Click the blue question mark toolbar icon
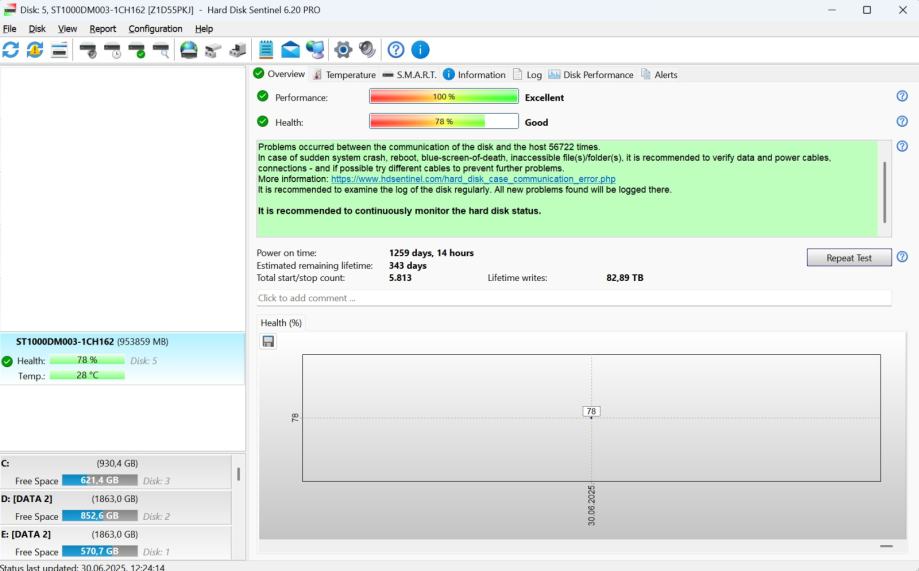Screen dimensions: 919x571 tap(396, 50)
